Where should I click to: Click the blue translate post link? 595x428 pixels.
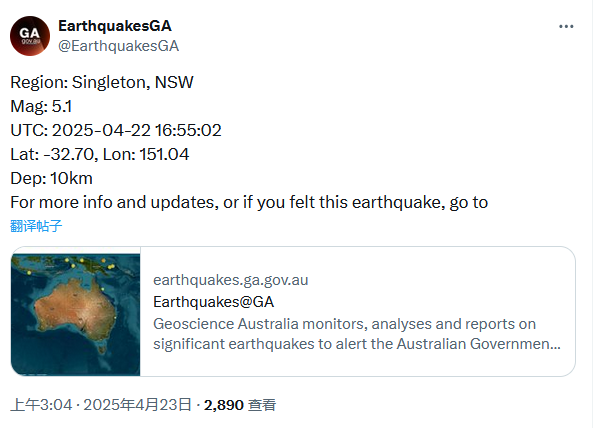pyautogui.click(x=36, y=226)
